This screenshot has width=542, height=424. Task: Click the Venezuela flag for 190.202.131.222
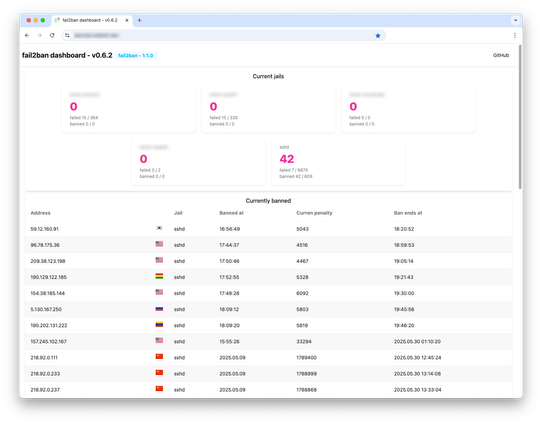[x=159, y=324]
